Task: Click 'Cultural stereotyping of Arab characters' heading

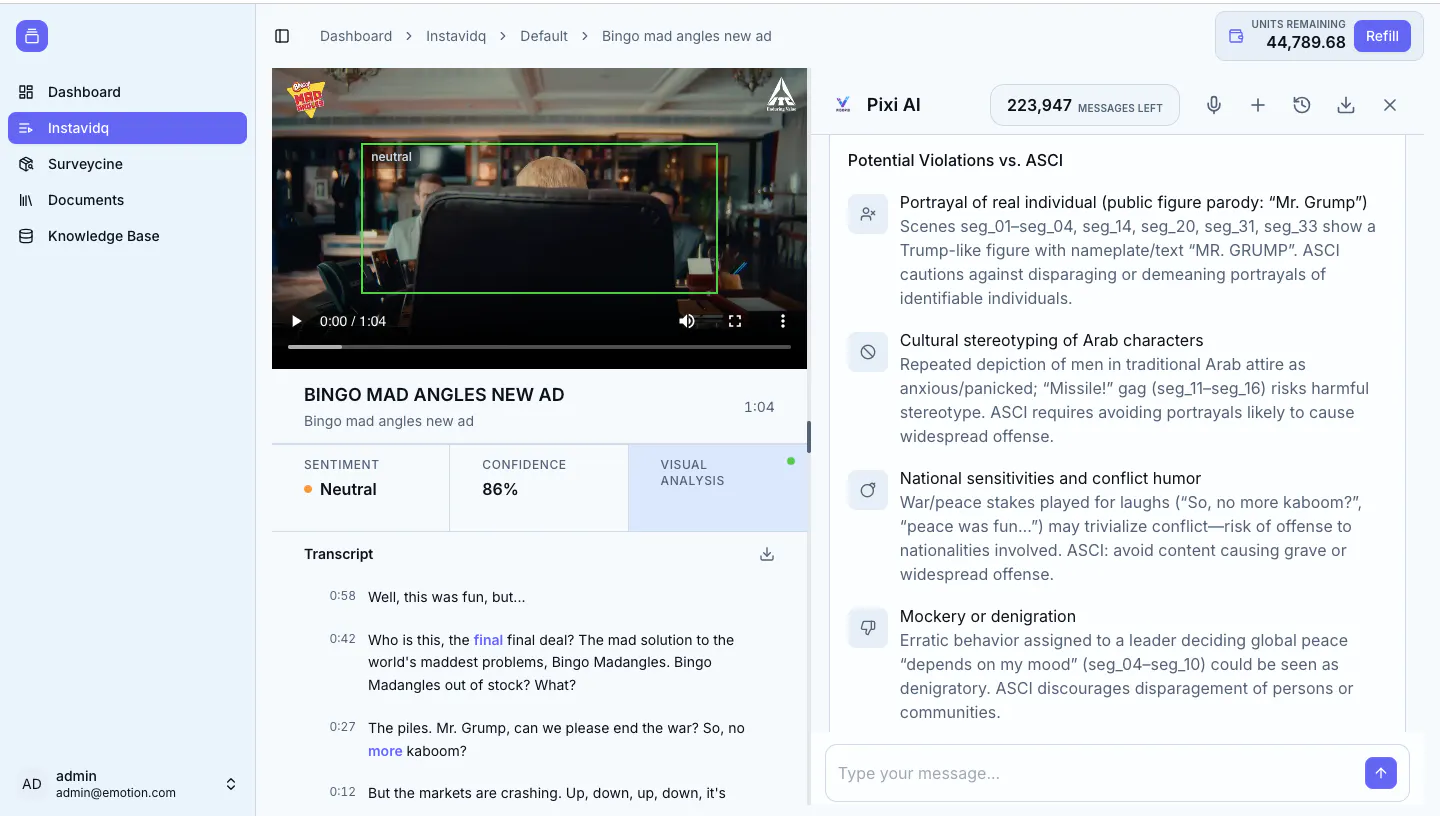Action: [x=1051, y=340]
